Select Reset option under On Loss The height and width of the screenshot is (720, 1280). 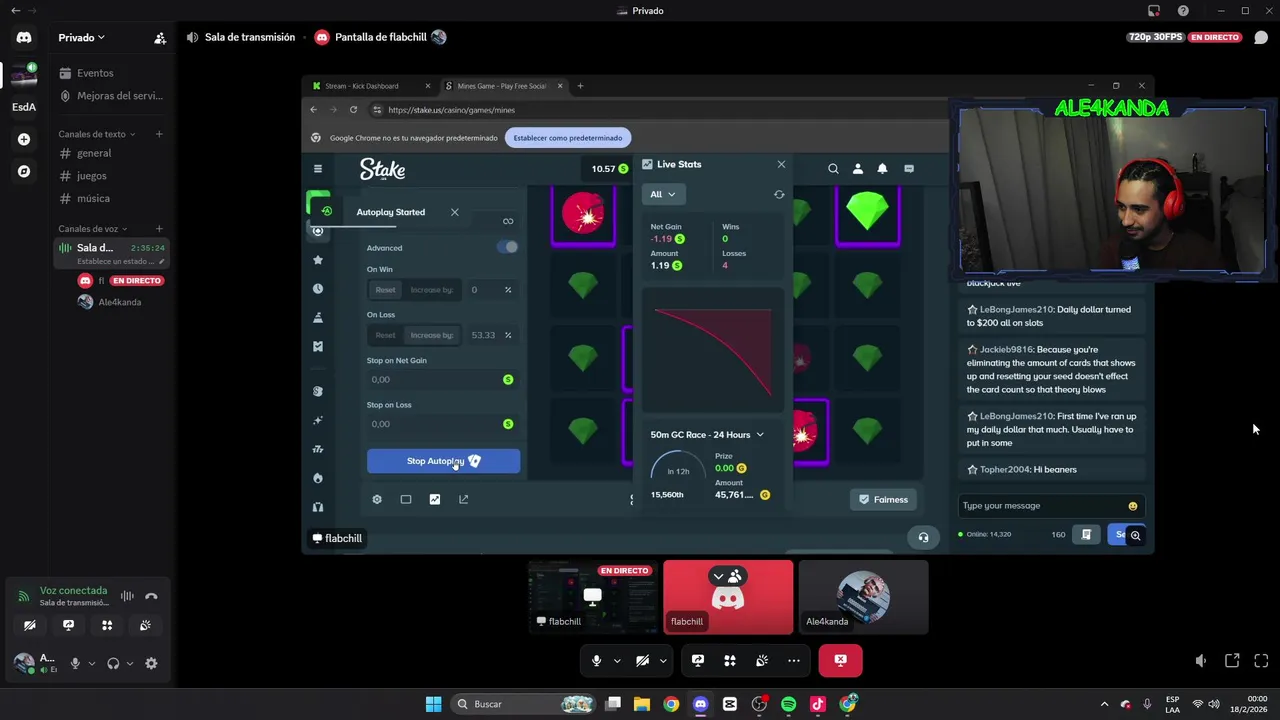tap(385, 335)
